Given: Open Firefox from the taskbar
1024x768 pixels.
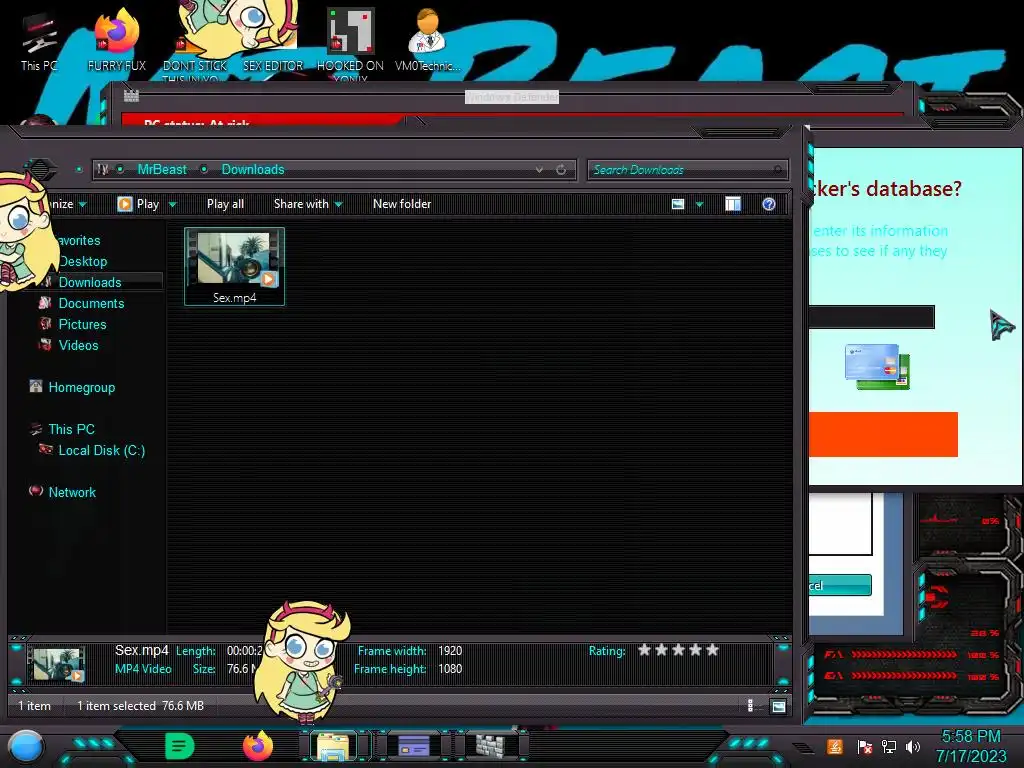Looking at the screenshot, I should pyautogui.click(x=258, y=745).
